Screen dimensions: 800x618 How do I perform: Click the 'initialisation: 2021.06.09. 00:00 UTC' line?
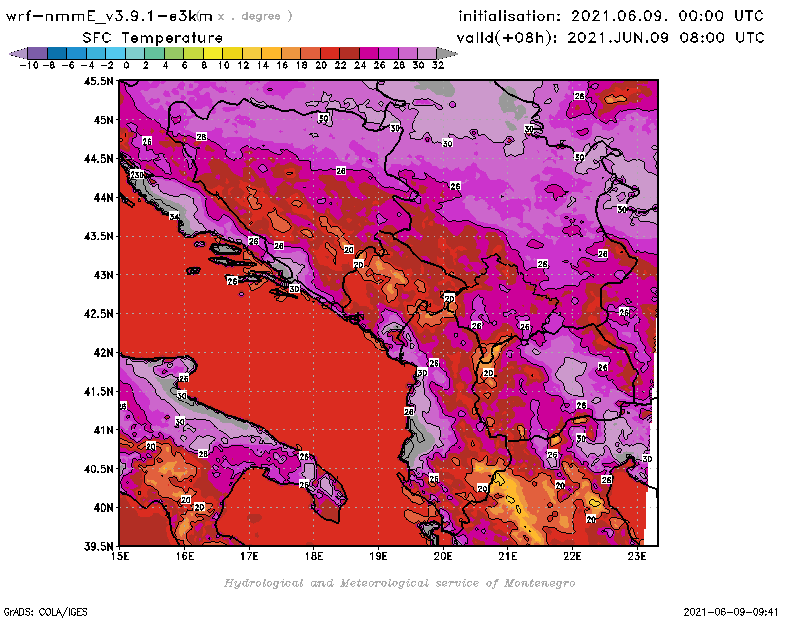[611, 16]
